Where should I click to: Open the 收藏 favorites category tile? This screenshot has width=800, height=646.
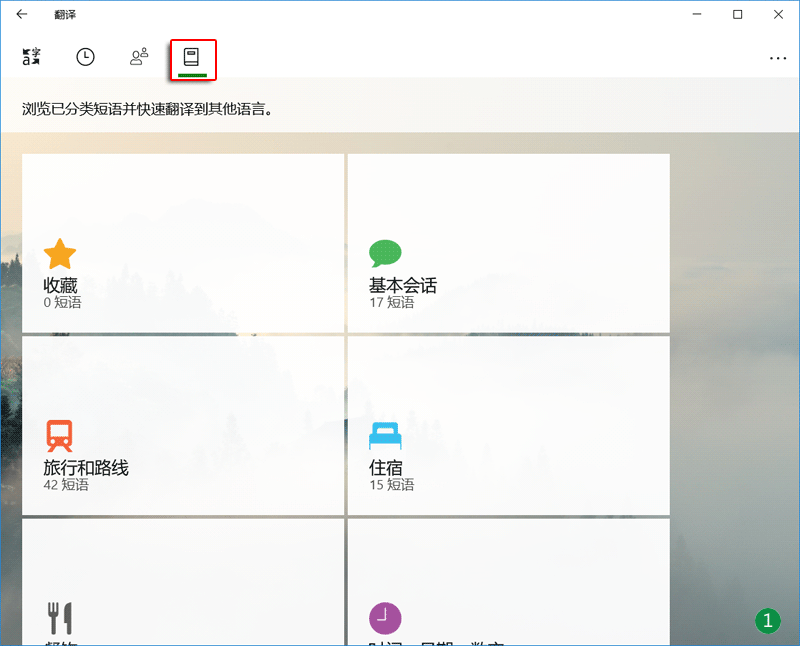point(183,243)
